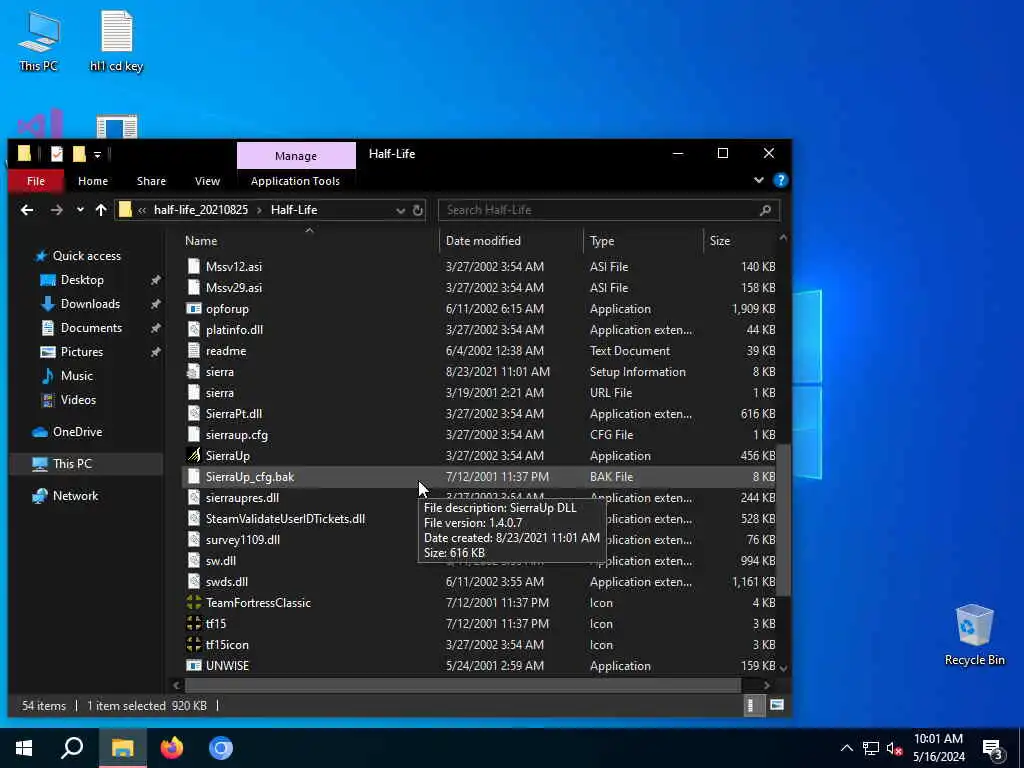Unpin Pictures from Quick access
This screenshot has width=1024, height=768.
coord(155,352)
